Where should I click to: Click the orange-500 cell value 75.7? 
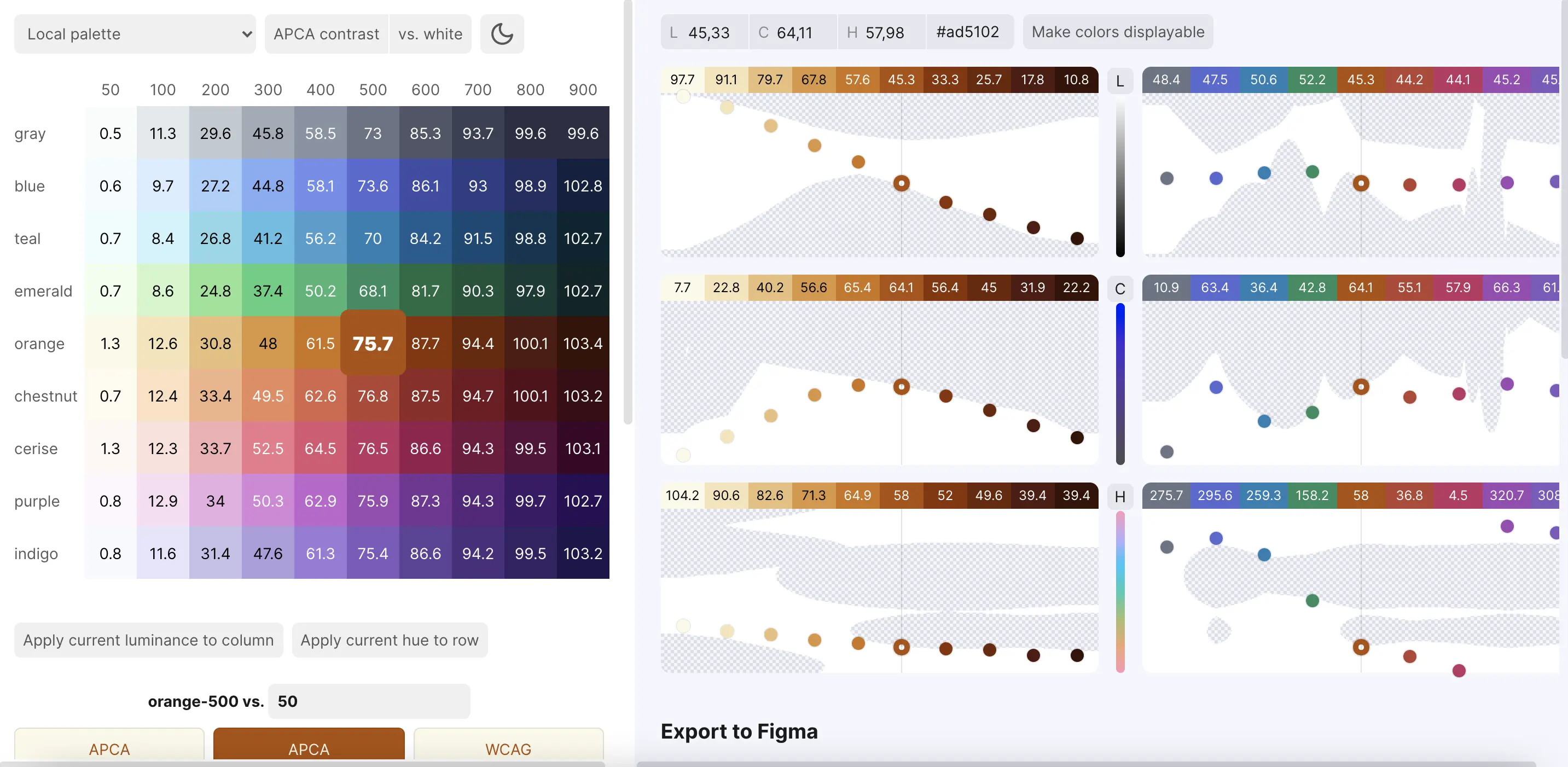[373, 343]
